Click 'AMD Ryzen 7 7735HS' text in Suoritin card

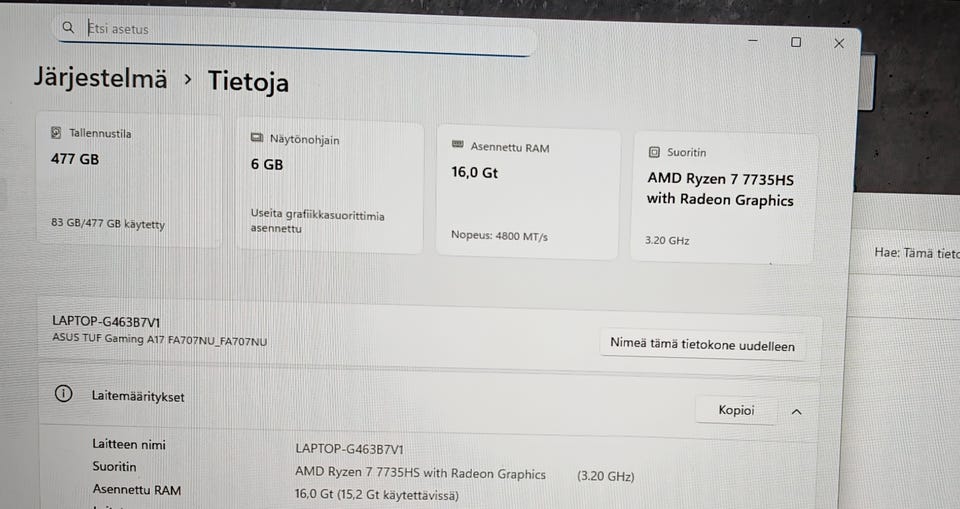(721, 179)
